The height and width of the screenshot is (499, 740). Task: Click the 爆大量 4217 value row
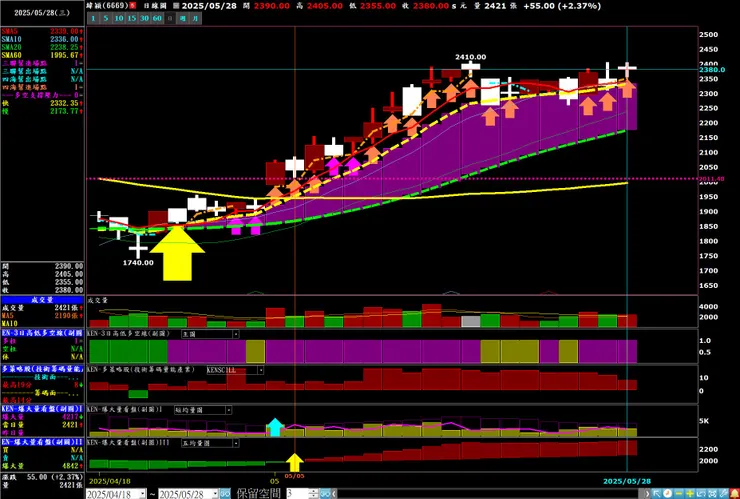[42, 417]
